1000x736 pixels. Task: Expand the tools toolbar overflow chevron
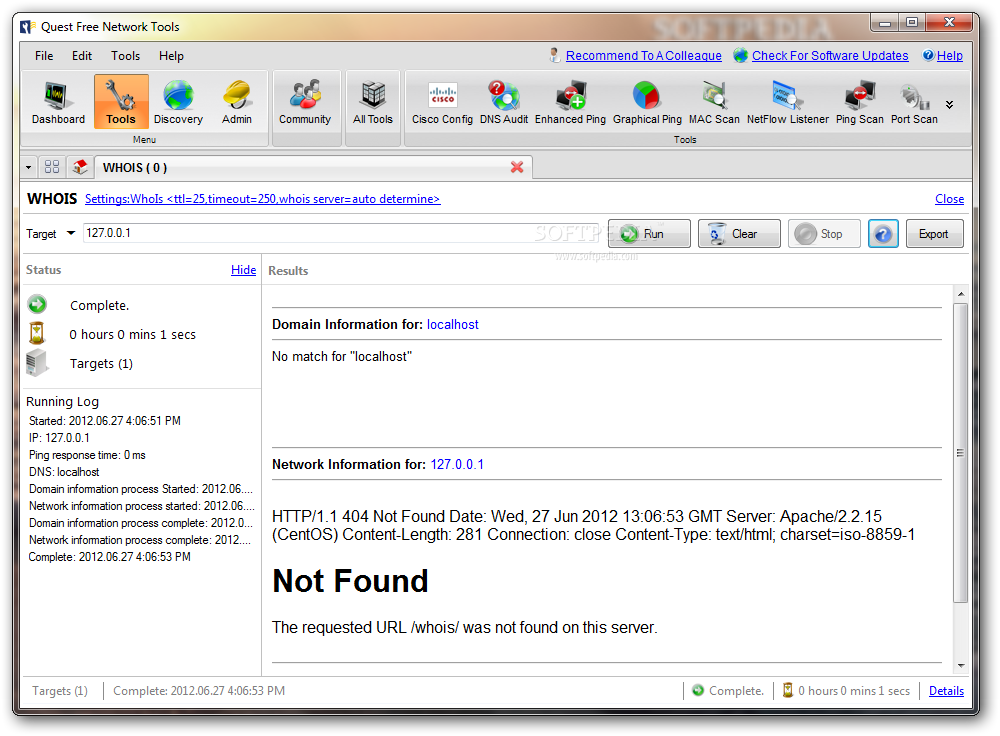pyautogui.click(x=950, y=105)
